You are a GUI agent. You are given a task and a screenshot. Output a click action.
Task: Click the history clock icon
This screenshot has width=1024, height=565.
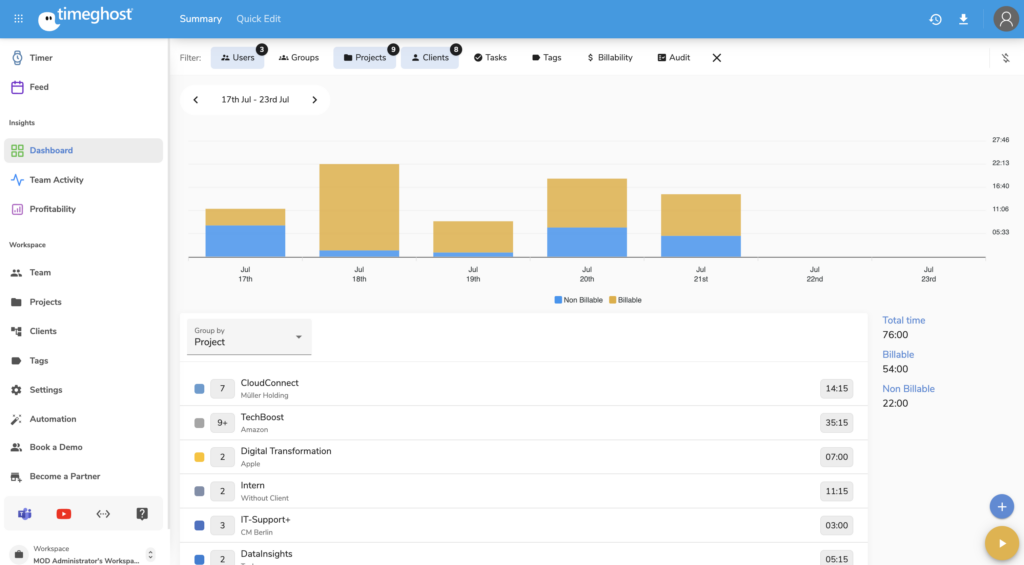pyautogui.click(x=935, y=19)
